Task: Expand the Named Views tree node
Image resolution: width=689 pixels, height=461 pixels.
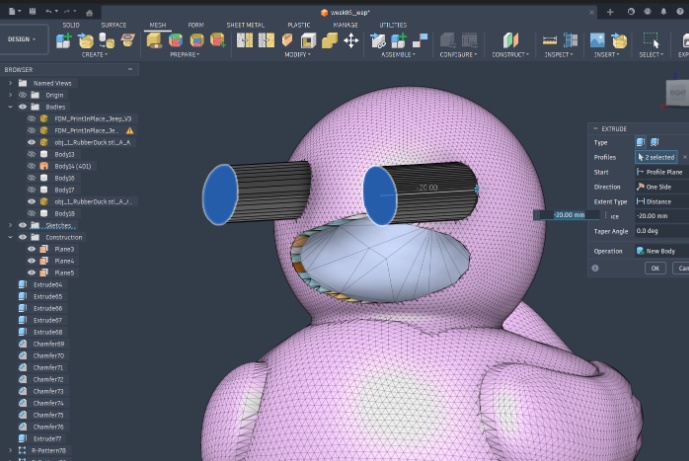Action: pos(10,83)
